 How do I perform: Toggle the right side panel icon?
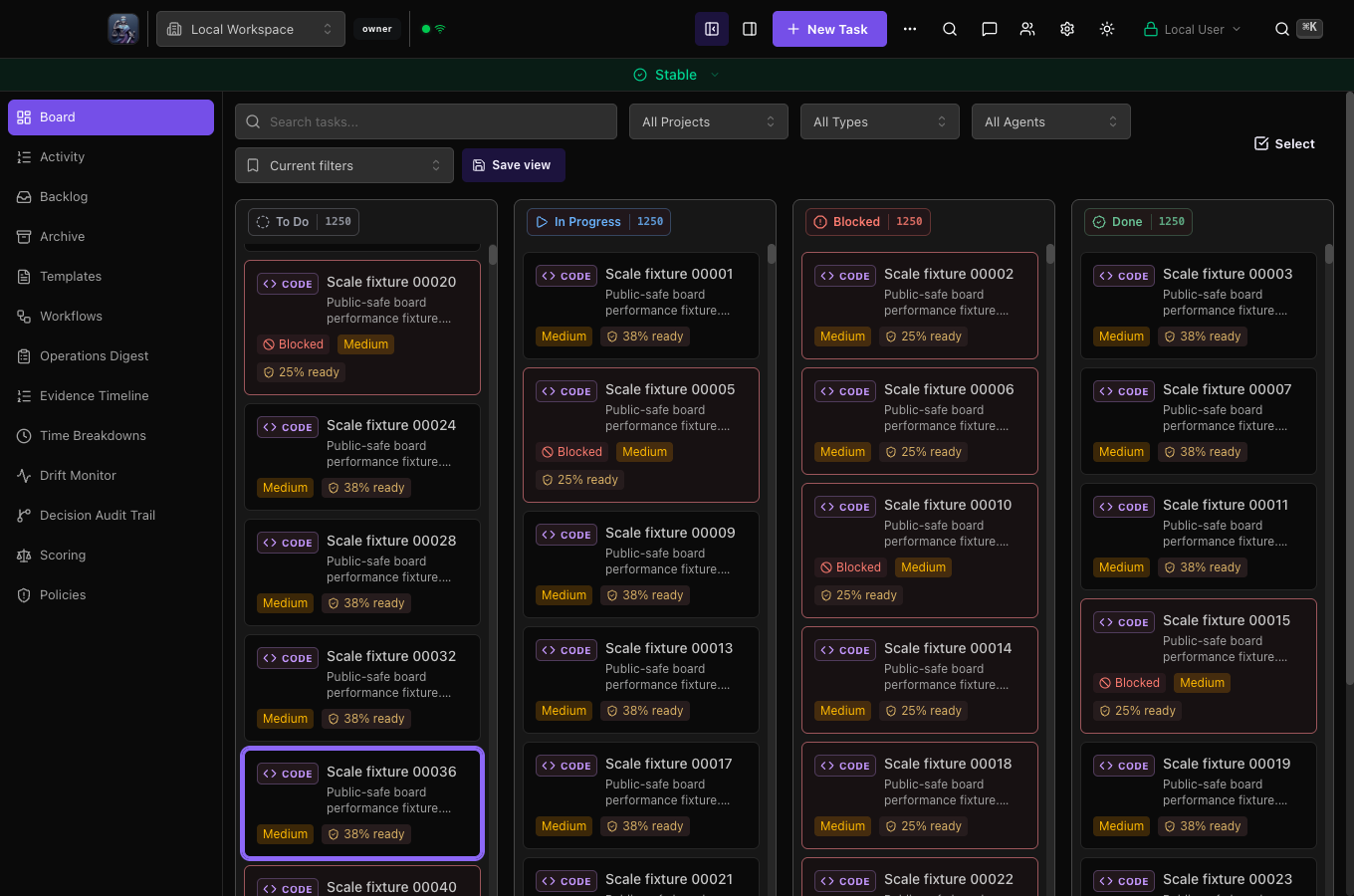(750, 29)
